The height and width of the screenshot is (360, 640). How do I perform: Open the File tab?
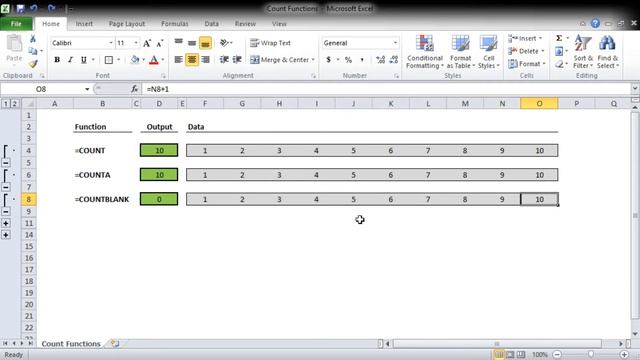click(x=16, y=24)
